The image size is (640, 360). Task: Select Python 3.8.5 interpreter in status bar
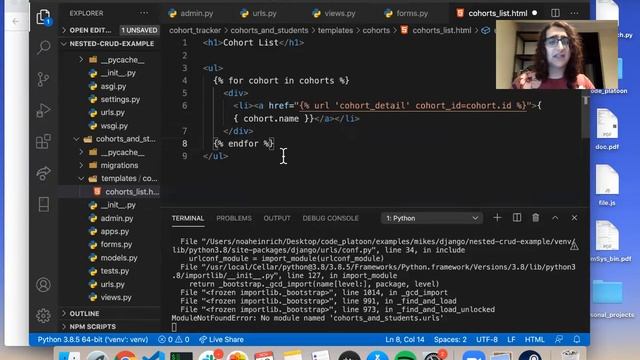click(93, 340)
